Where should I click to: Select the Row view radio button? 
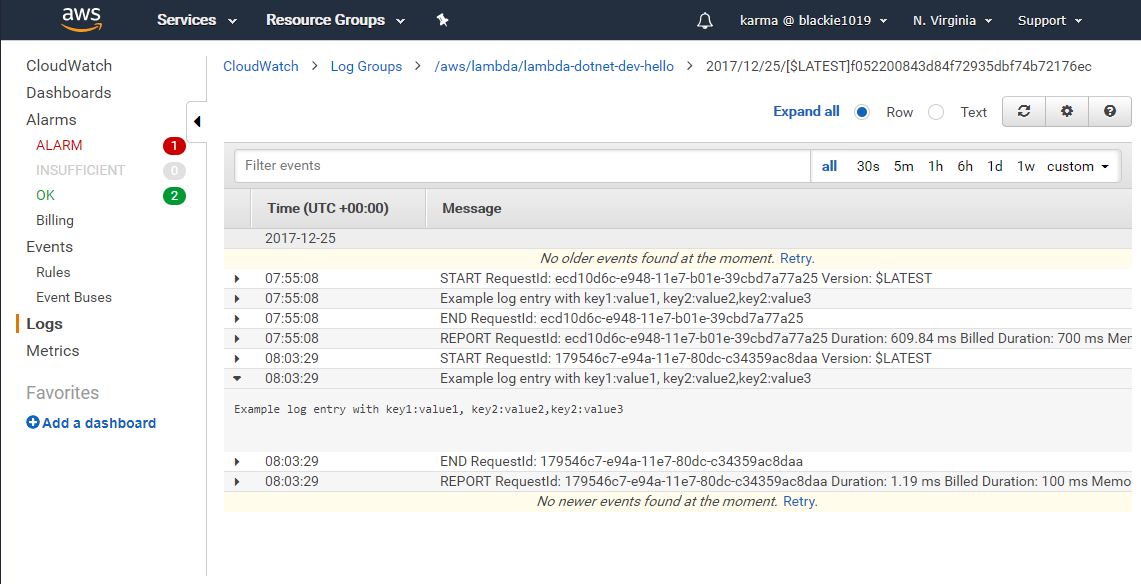[x=862, y=112]
